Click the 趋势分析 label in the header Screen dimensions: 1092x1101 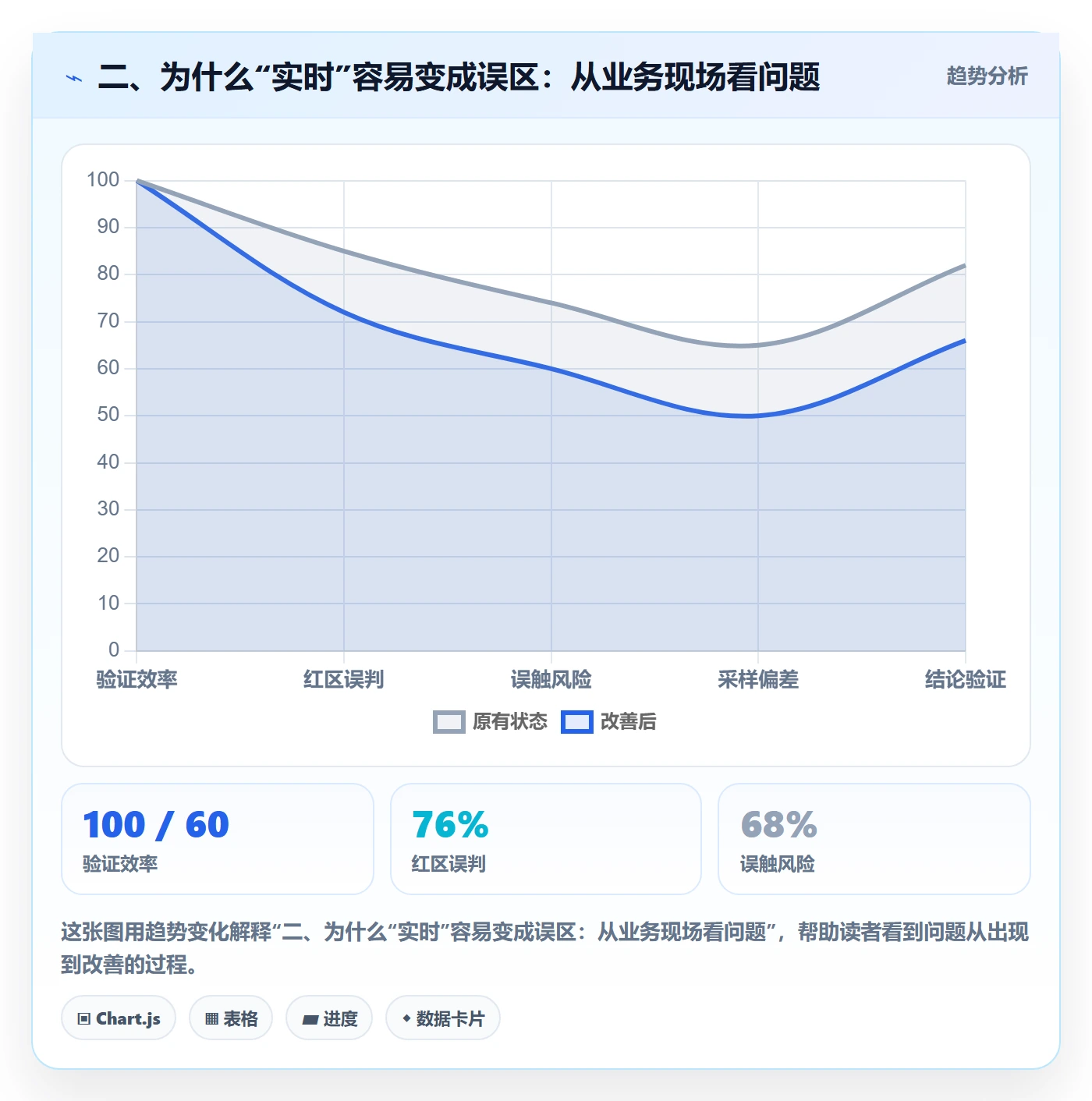click(987, 76)
